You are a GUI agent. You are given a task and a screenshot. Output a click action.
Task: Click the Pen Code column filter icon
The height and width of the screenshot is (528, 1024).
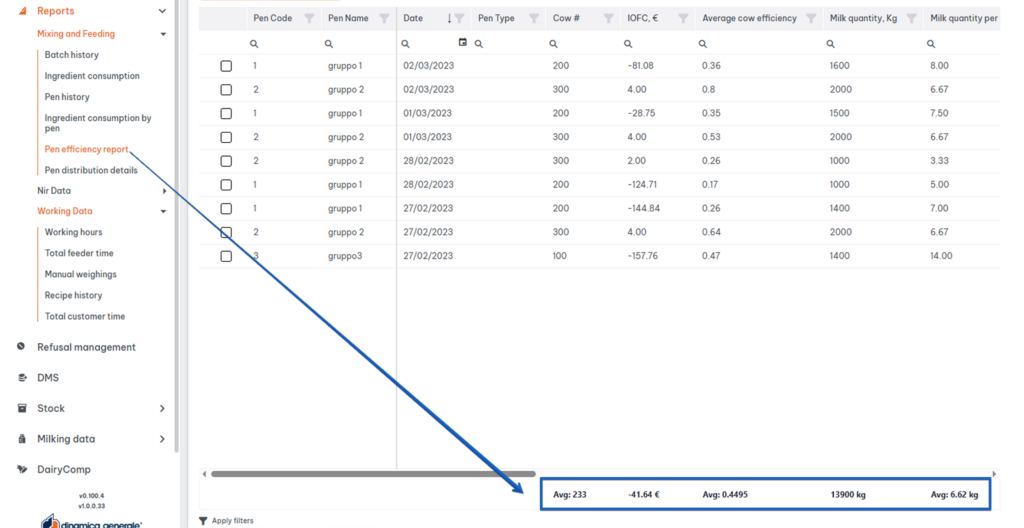coord(309,18)
